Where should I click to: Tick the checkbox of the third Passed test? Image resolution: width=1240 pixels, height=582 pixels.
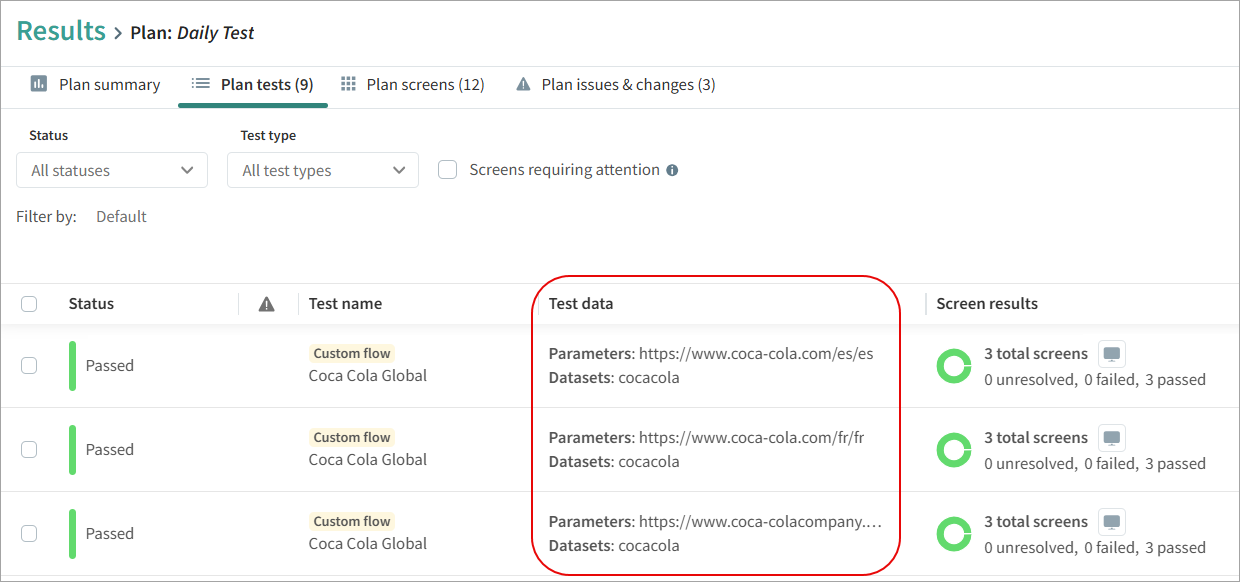(29, 534)
